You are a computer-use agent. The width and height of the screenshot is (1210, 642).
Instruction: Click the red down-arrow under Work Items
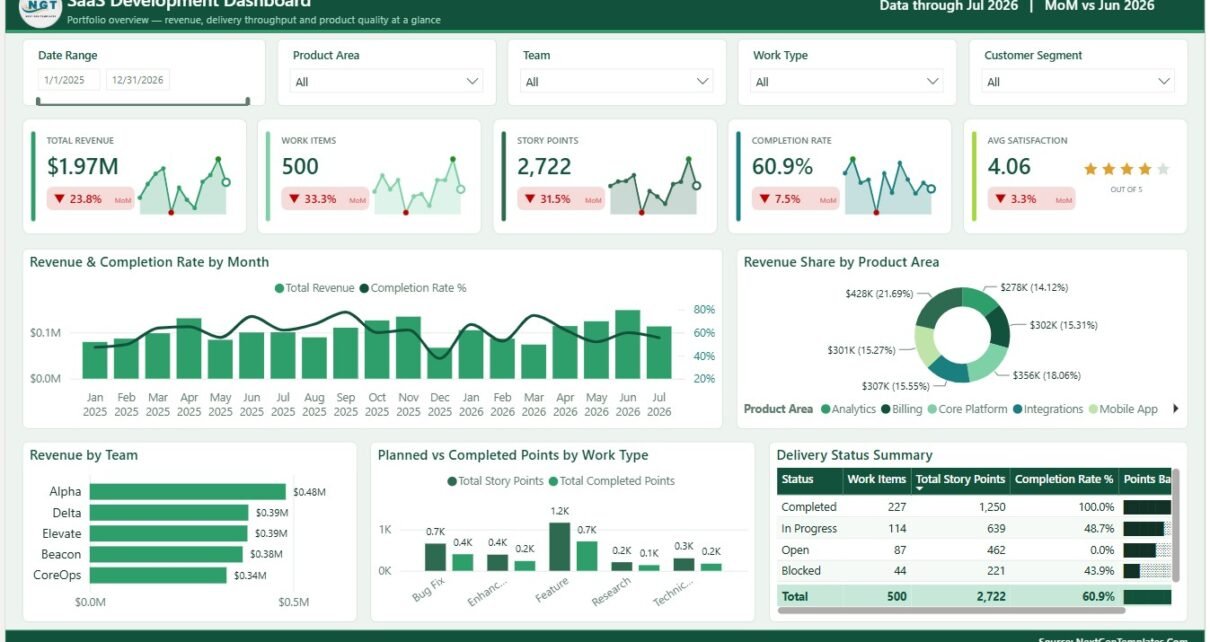coord(295,199)
